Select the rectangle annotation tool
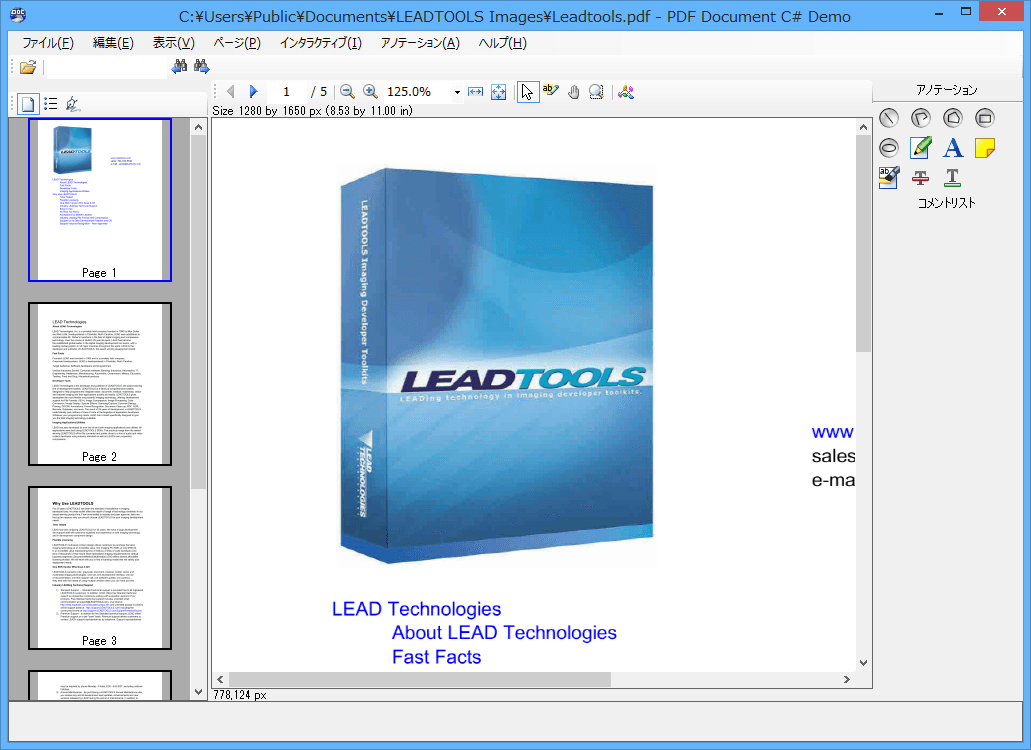Image resolution: width=1031 pixels, height=750 pixels. 984,118
